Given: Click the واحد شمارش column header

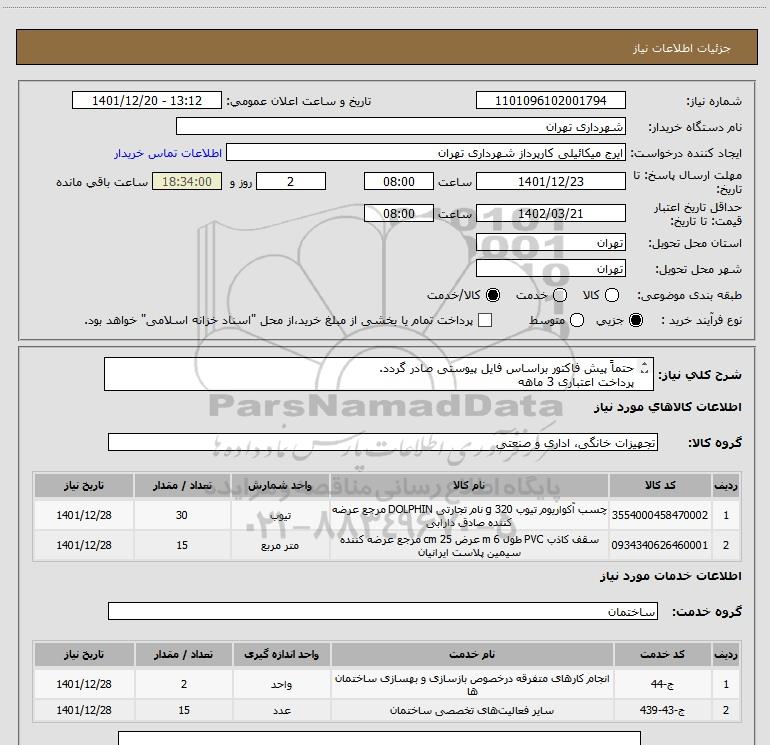Looking at the screenshot, I should [x=280, y=485].
